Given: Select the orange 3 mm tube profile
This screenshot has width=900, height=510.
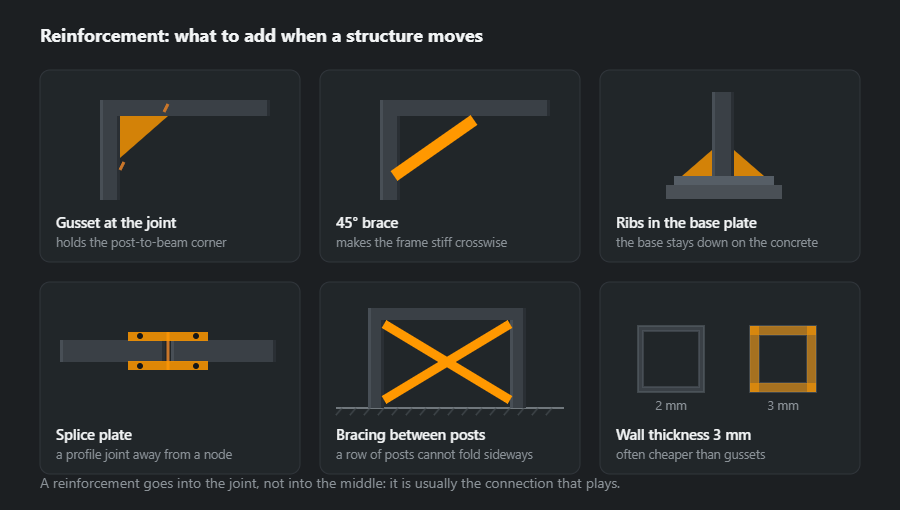Looking at the screenshot, I should 783,359.
